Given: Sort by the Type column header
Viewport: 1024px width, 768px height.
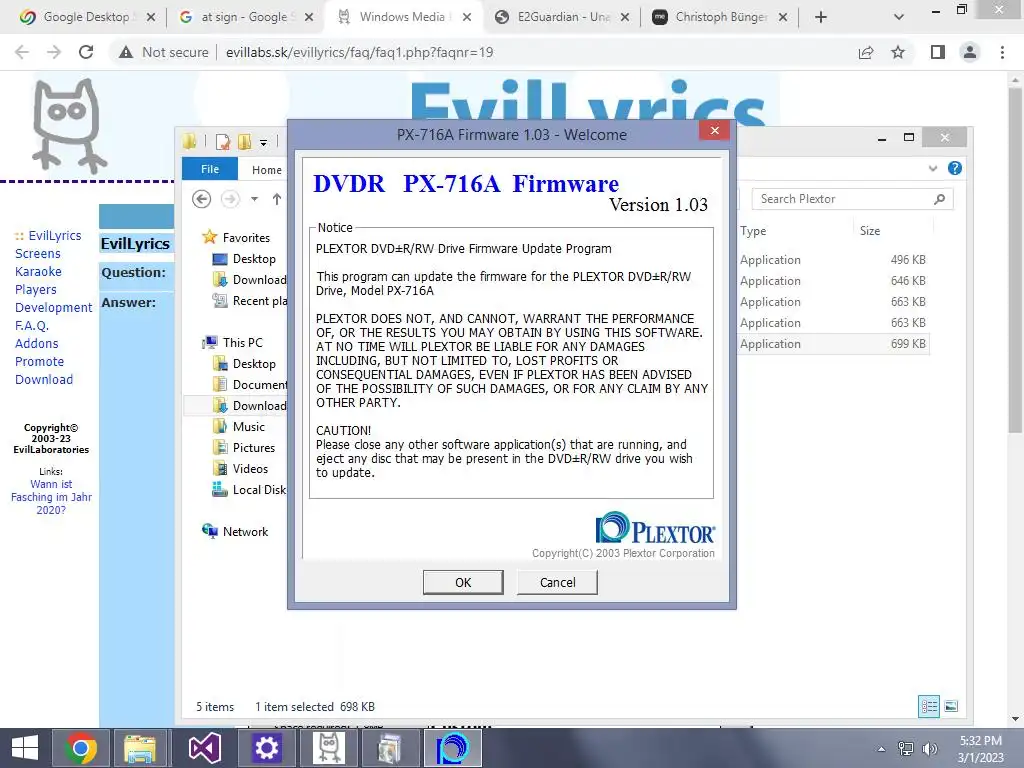Looking at the screenshot, I should point(753,231).
